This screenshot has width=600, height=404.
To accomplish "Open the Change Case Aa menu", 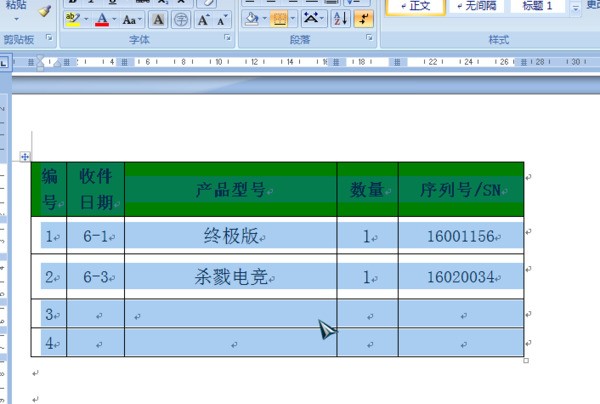I will (132, 20).
